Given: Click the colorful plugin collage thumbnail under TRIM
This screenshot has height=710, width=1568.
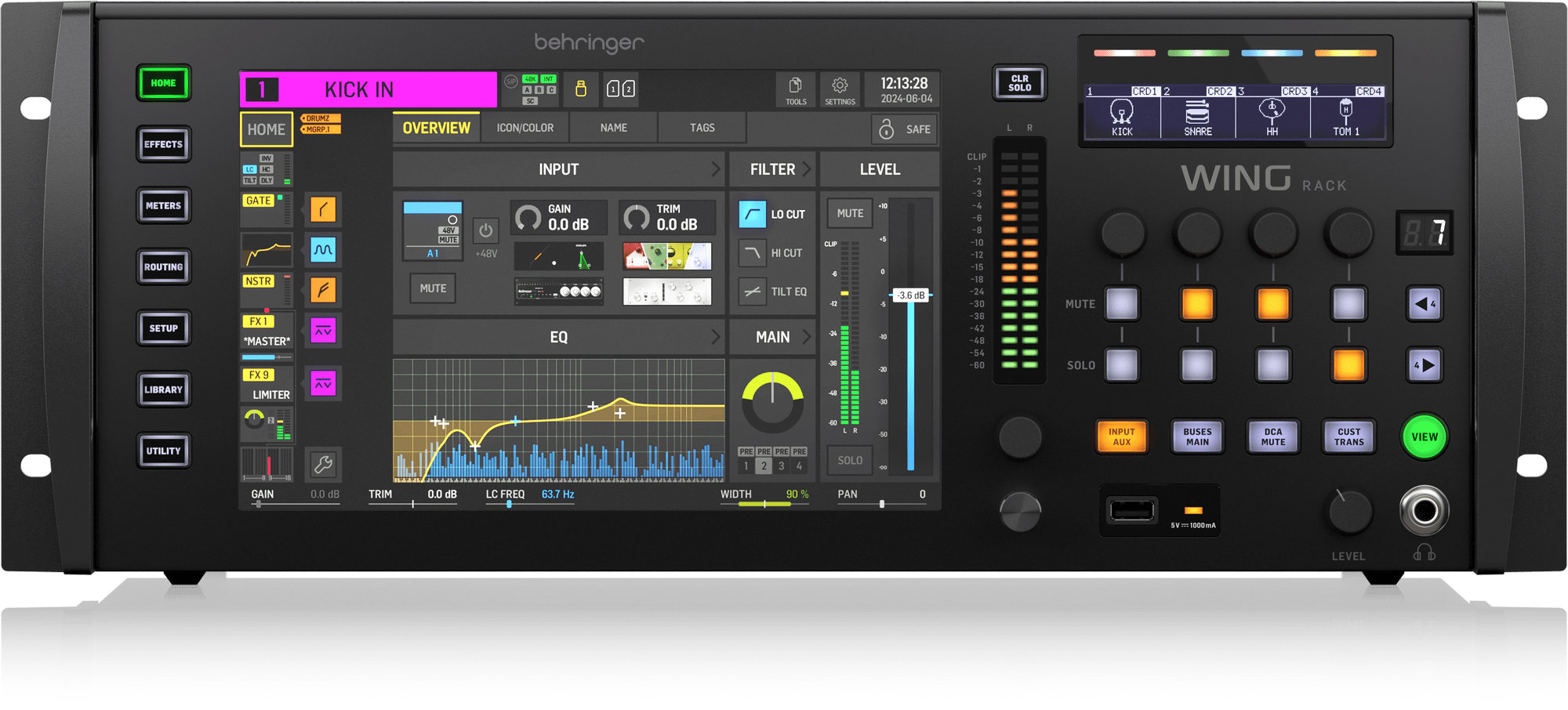Looking at the screenshot, I should coord(667,256).
